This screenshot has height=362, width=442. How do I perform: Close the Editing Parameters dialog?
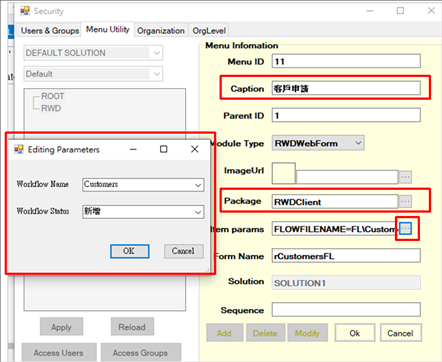click(195, 149)
